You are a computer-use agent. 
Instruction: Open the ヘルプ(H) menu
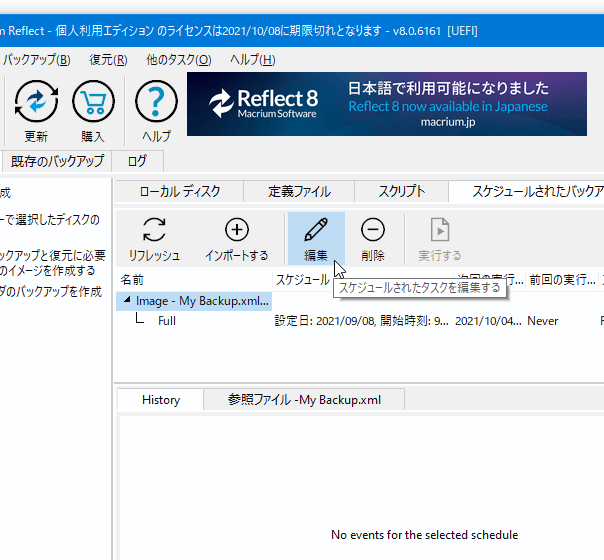[253, 60]
